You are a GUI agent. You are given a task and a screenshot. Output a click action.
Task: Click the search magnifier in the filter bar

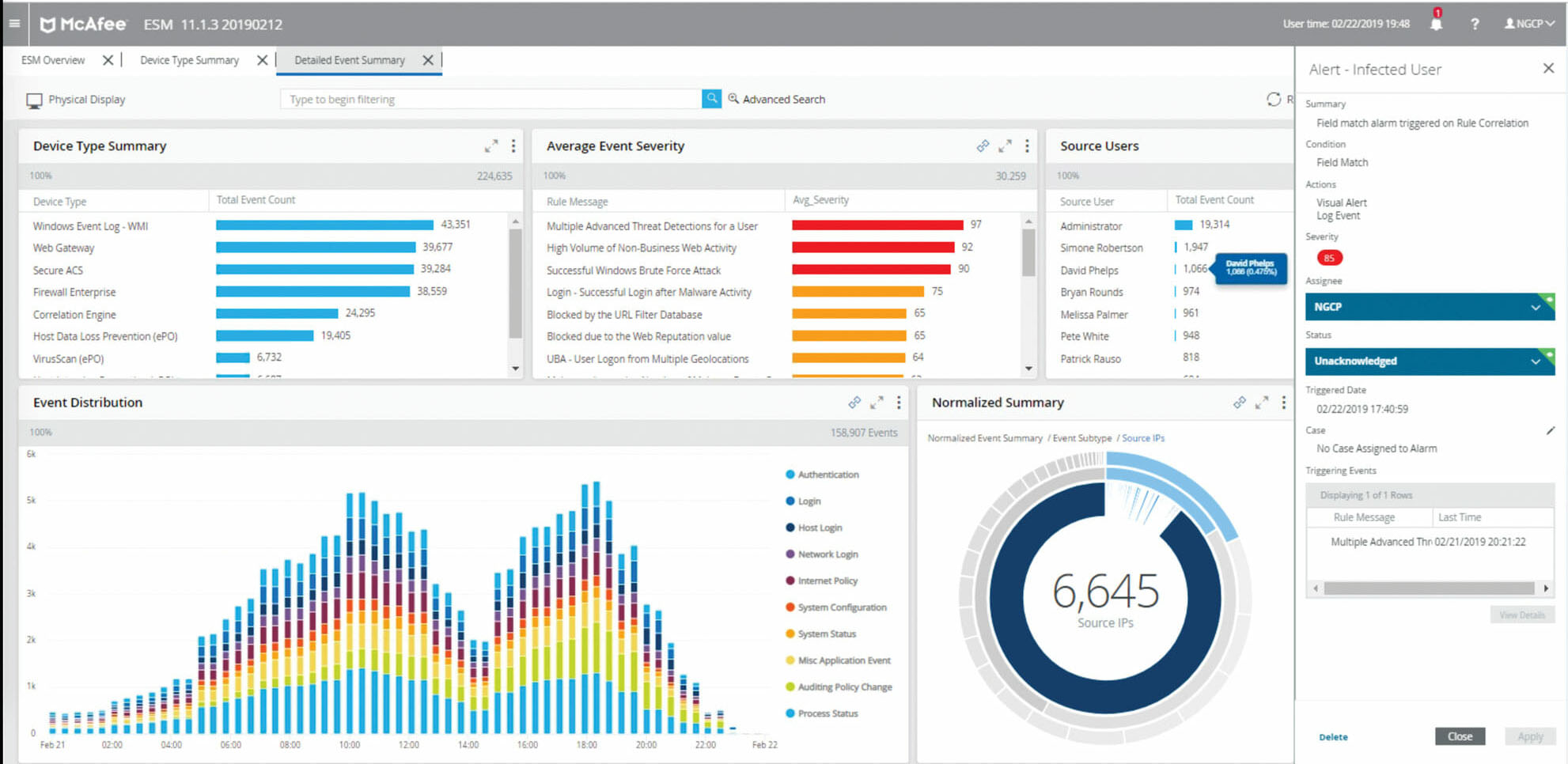[711, 98]
